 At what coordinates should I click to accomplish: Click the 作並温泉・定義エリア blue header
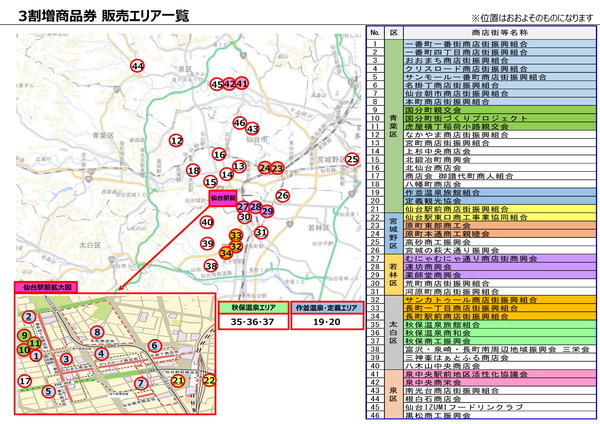point(327,308)
